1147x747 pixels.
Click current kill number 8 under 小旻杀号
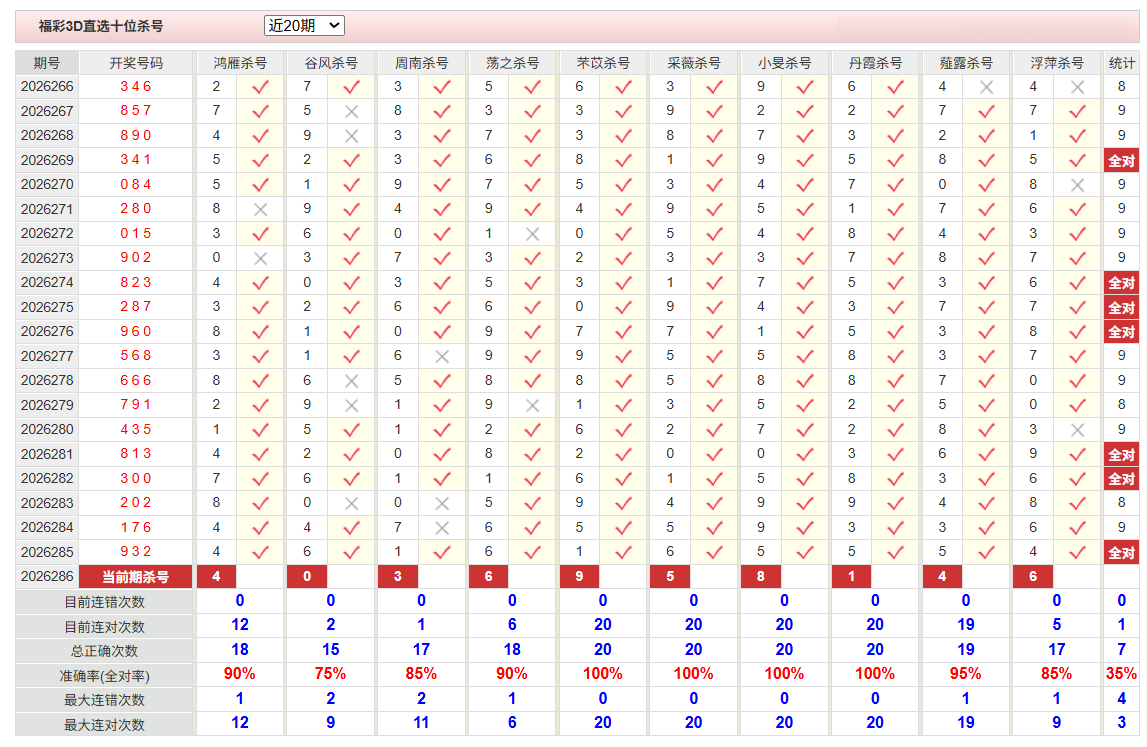[x=761, y=577]
